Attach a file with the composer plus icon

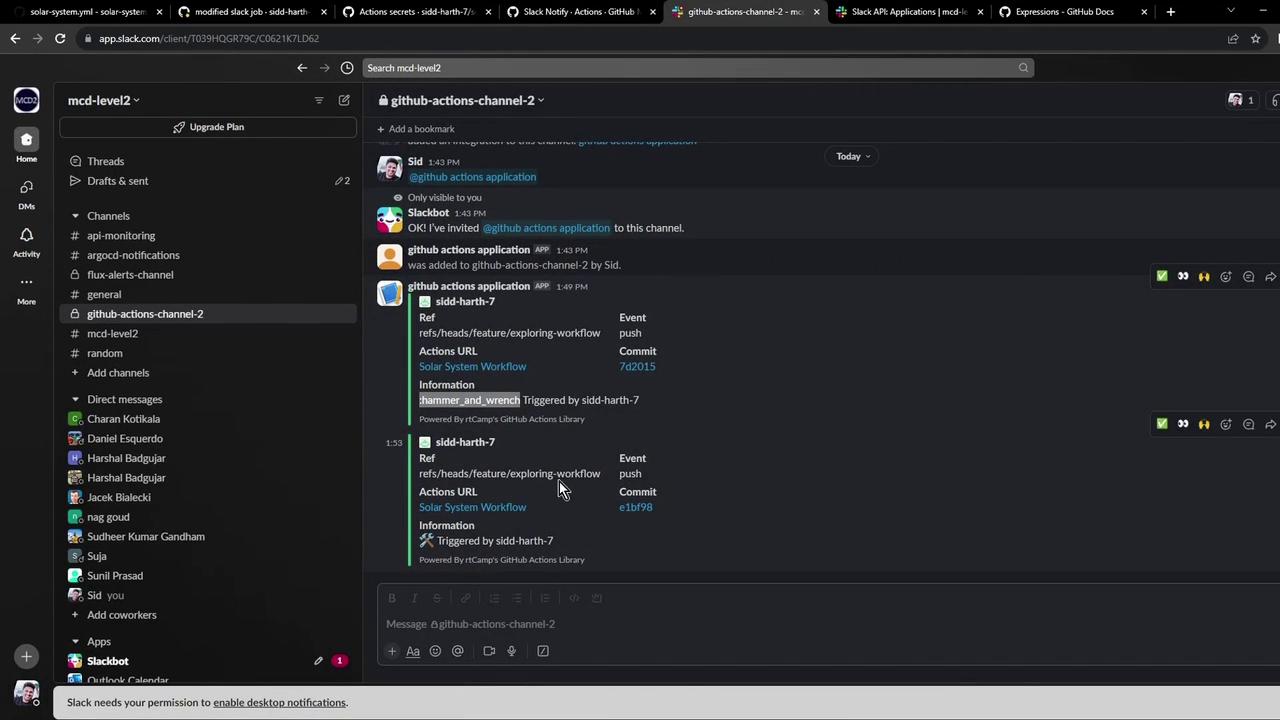(392, 651)
